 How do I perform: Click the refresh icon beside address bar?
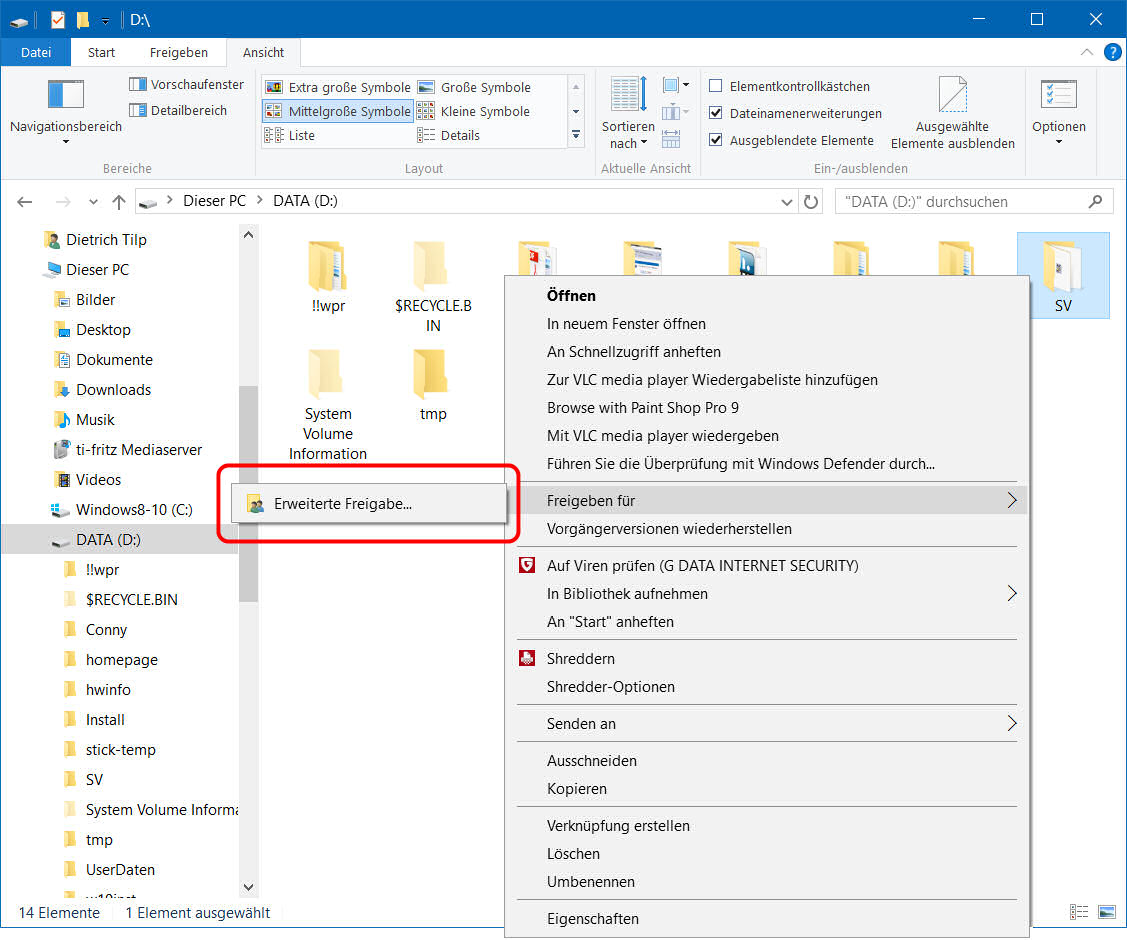click(x=812, y=202)
